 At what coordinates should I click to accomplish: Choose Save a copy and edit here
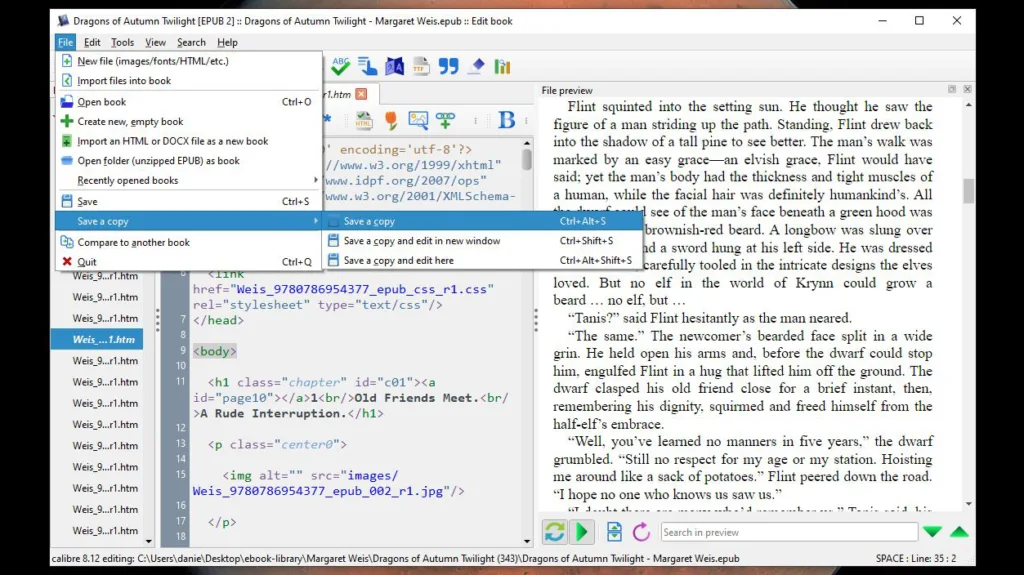[483, 260]
